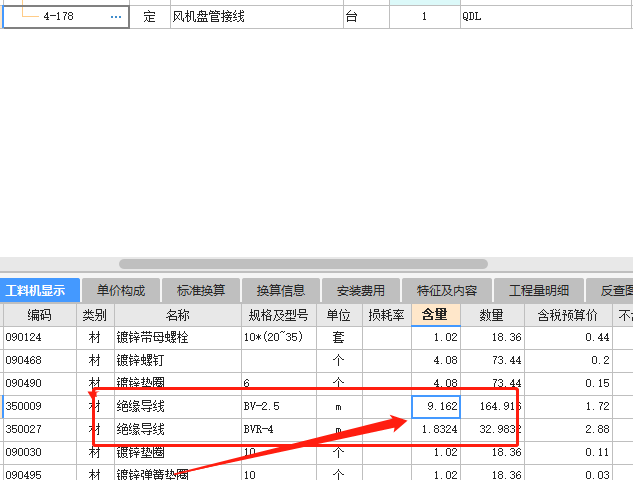633x480 pixels.
Task: Click the 单位 column header
Action: tap(339, 315)
